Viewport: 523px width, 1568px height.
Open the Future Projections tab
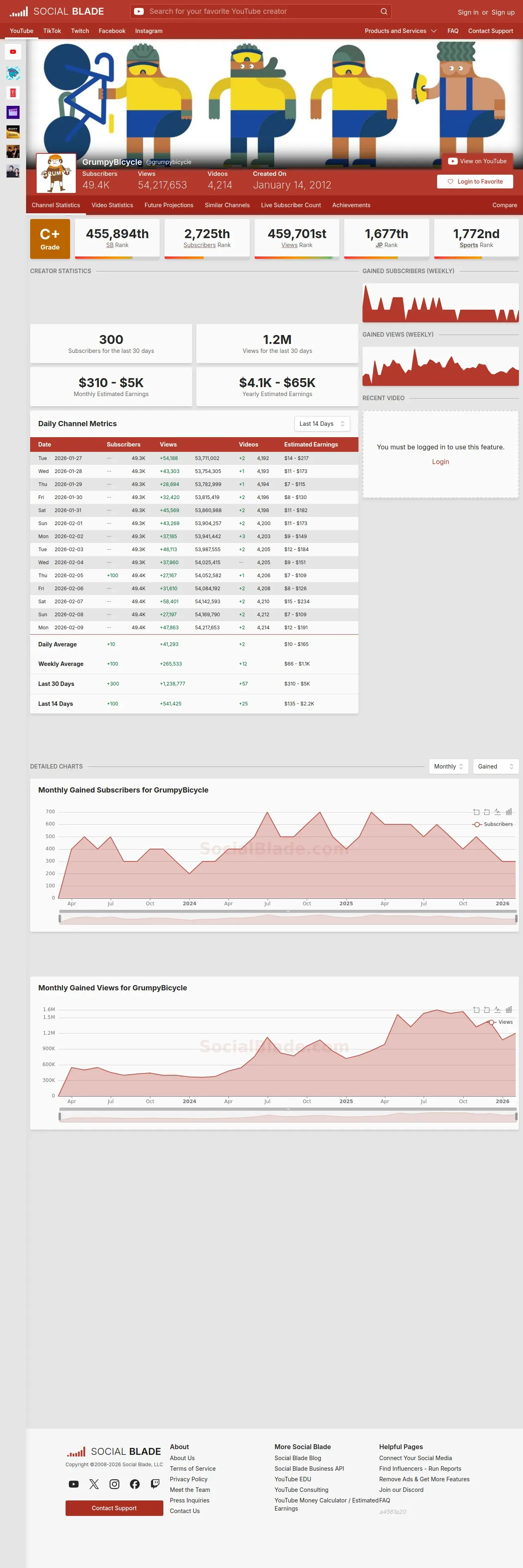(x=169, y=205)
